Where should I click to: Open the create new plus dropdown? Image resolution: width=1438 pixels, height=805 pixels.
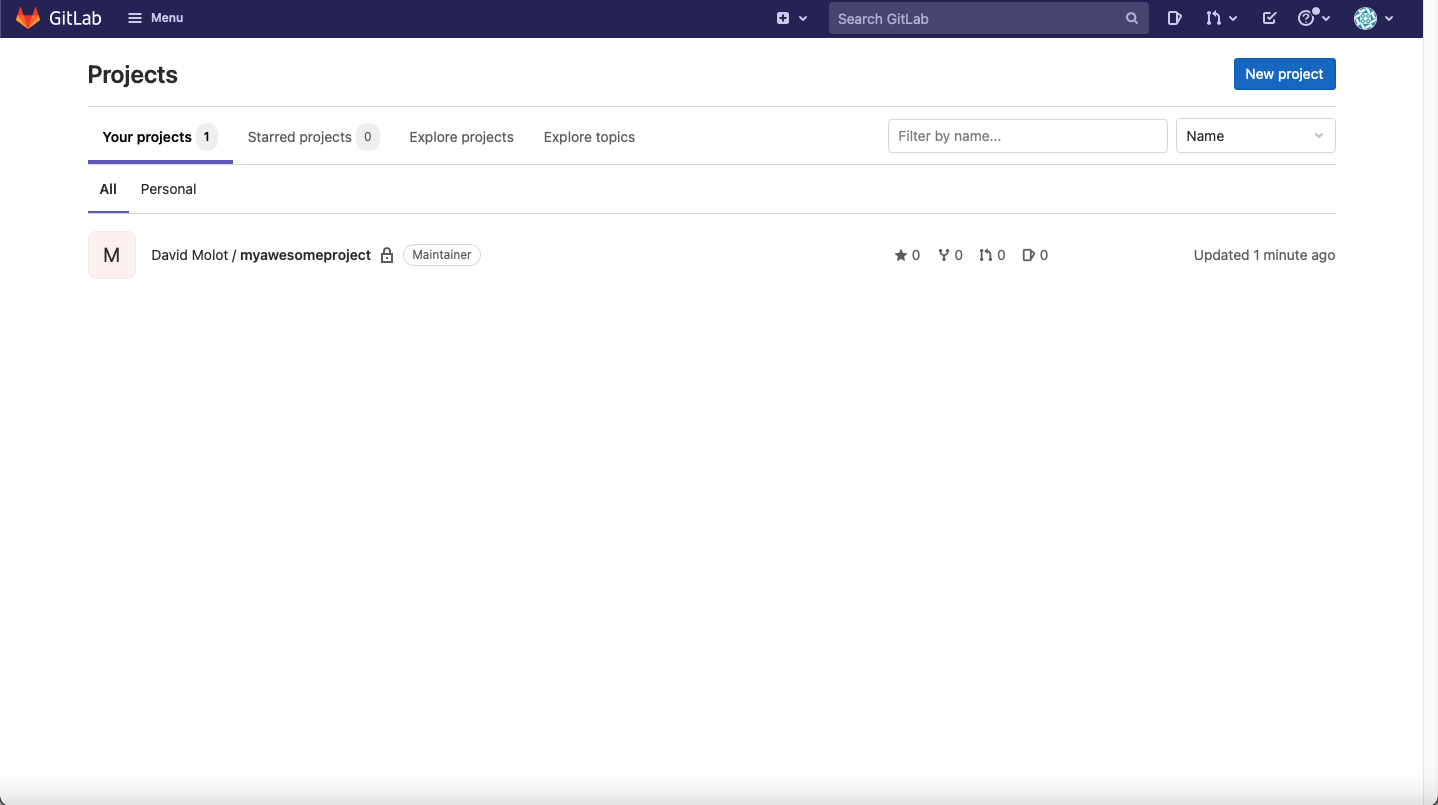point(792,18)
